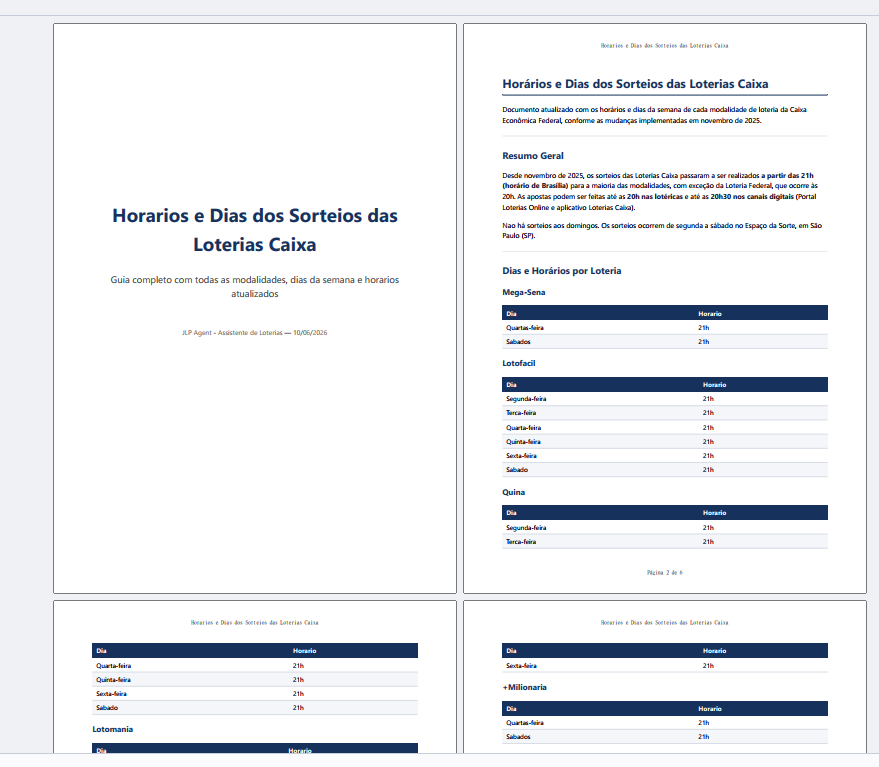Select the lone "Sexta-feira" row on the fourth page
Screen dimensions: 879x767
click(665, 666)
